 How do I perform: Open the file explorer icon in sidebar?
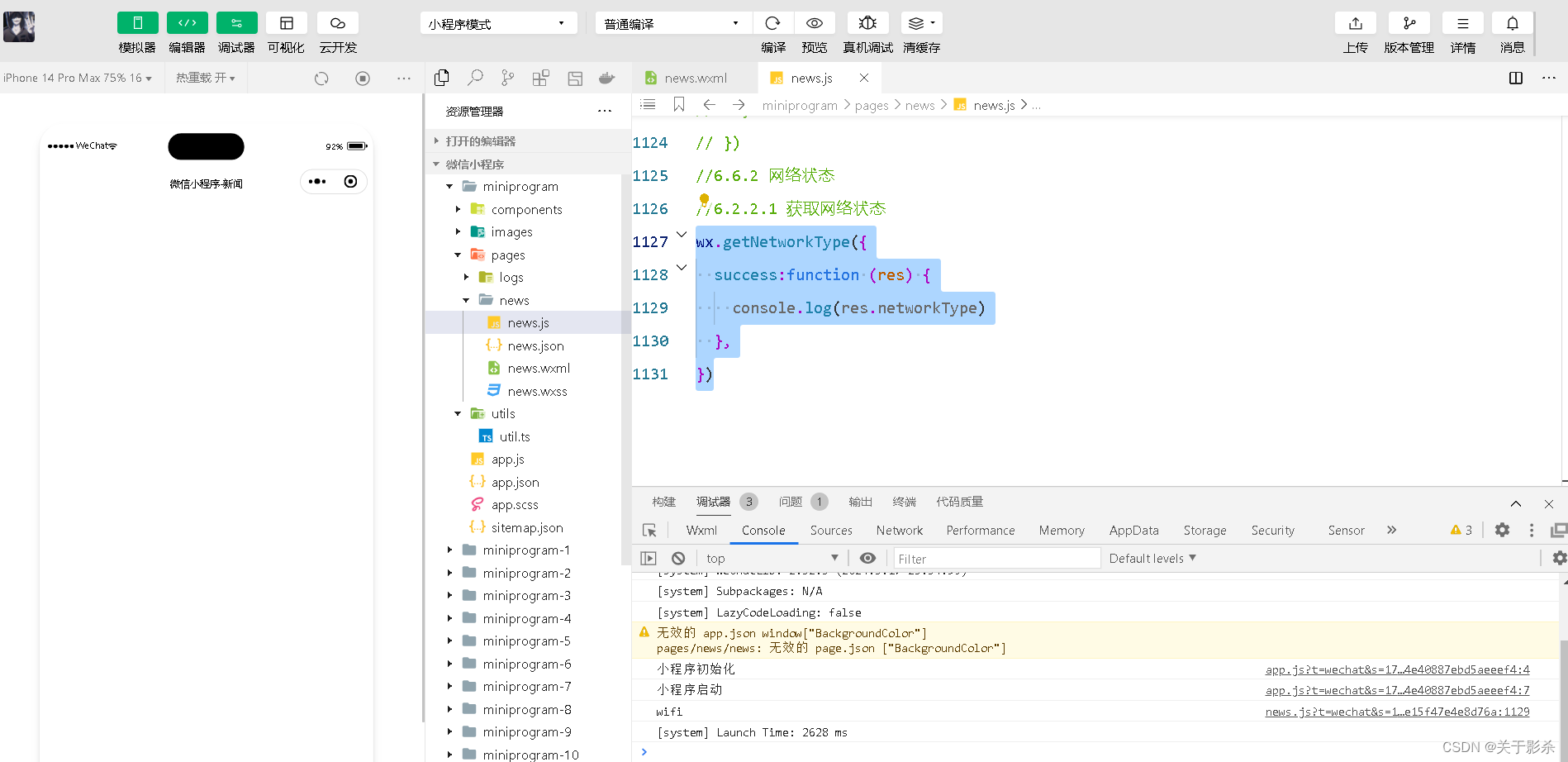pyautogui.click(x=442, y=78)
